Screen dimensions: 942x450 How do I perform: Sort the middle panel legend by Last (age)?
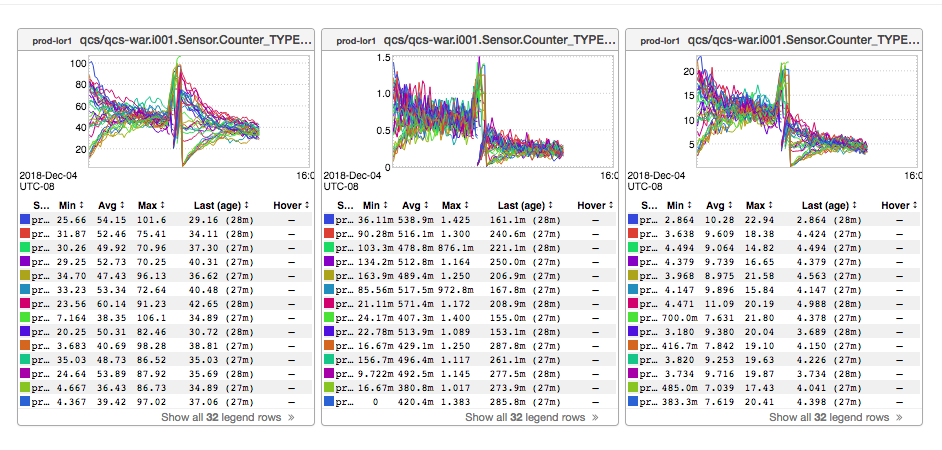526,205
